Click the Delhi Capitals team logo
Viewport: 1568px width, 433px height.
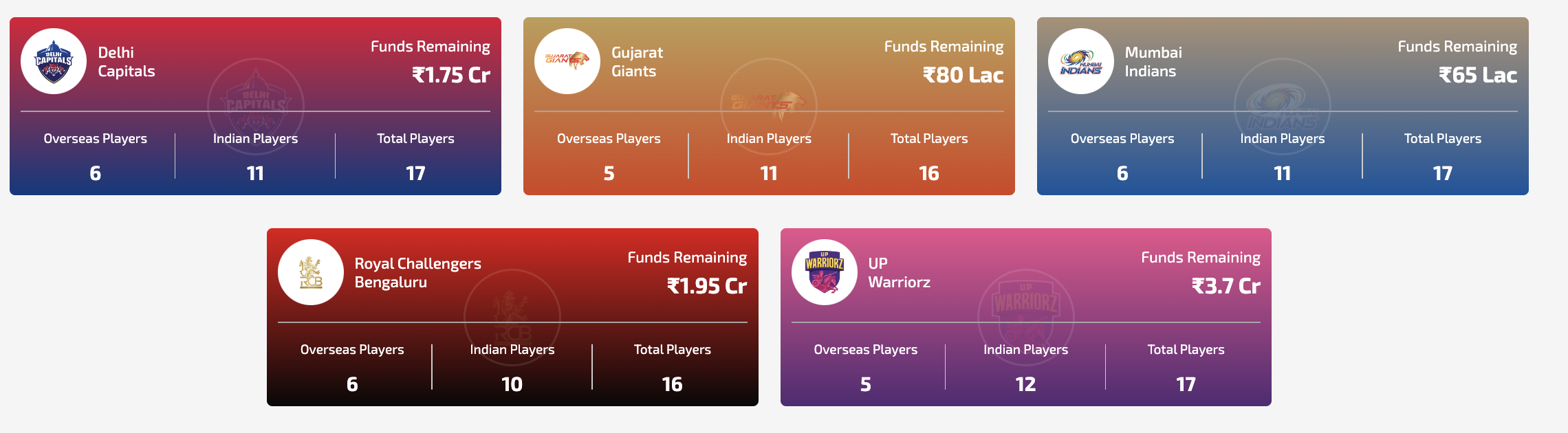click(x=54, y=61)
